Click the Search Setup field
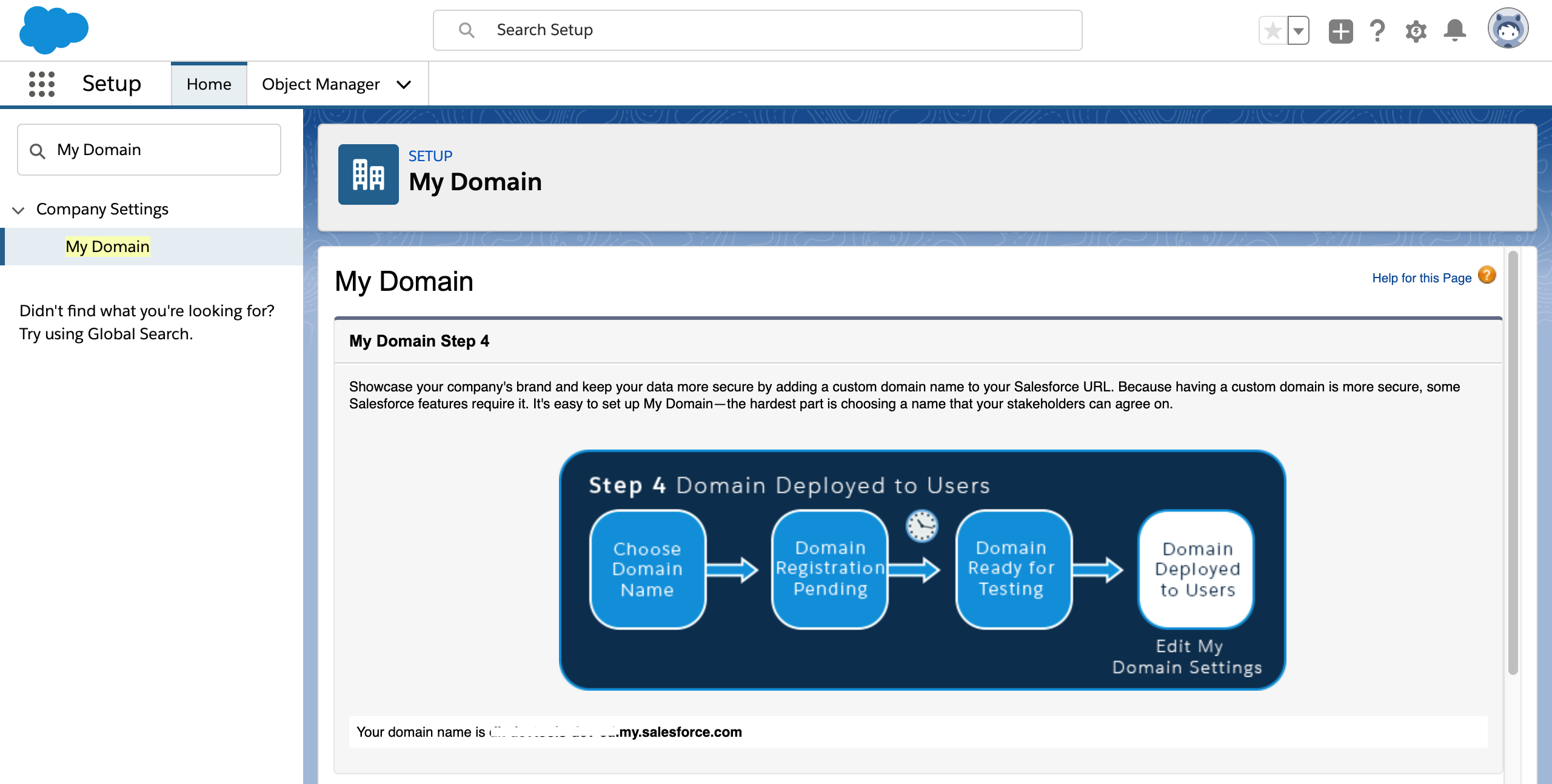Viewport: 1552px width, 784px height. 758,30
